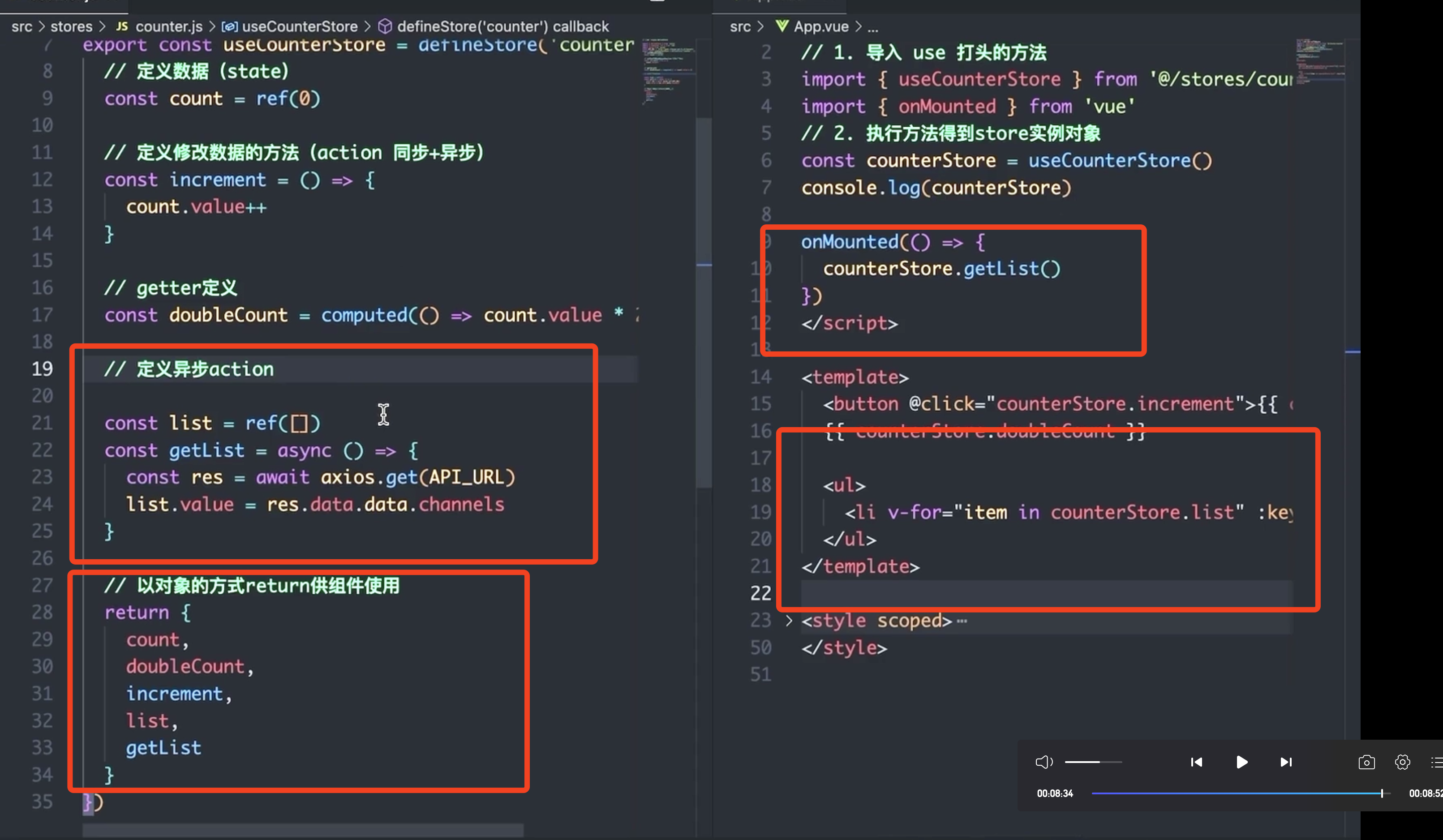Mute the video player volume icon
The height and width of the screenshot is (840, 1443).
pos(1044,762)
